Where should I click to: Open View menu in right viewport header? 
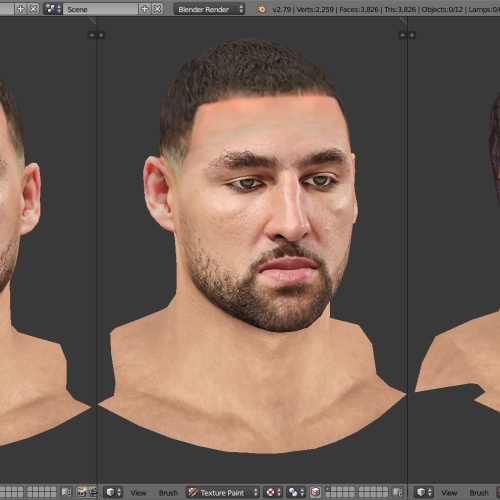point(449,492)
